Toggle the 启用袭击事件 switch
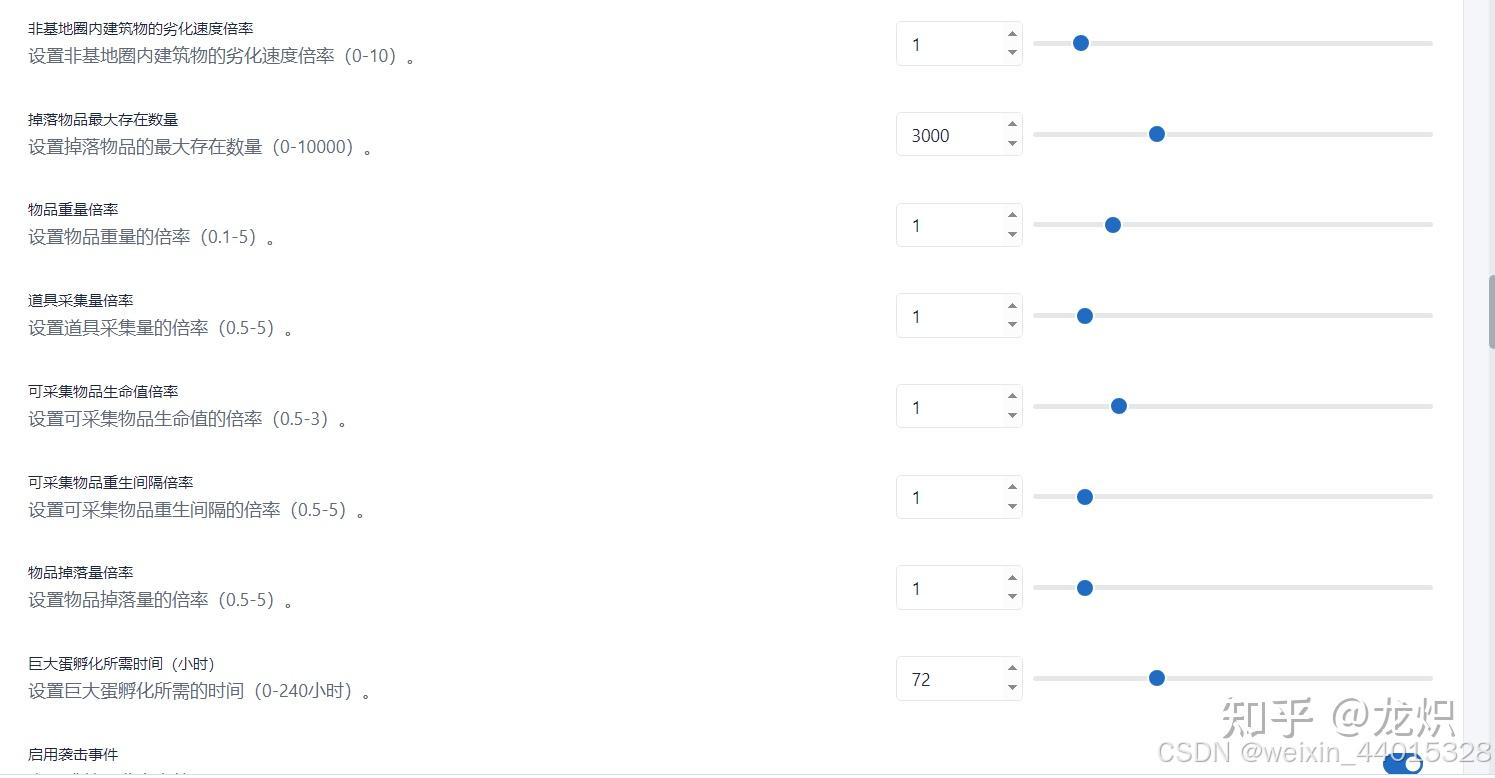Screen dimensions: 1495x778 [x=1402, y=764]
